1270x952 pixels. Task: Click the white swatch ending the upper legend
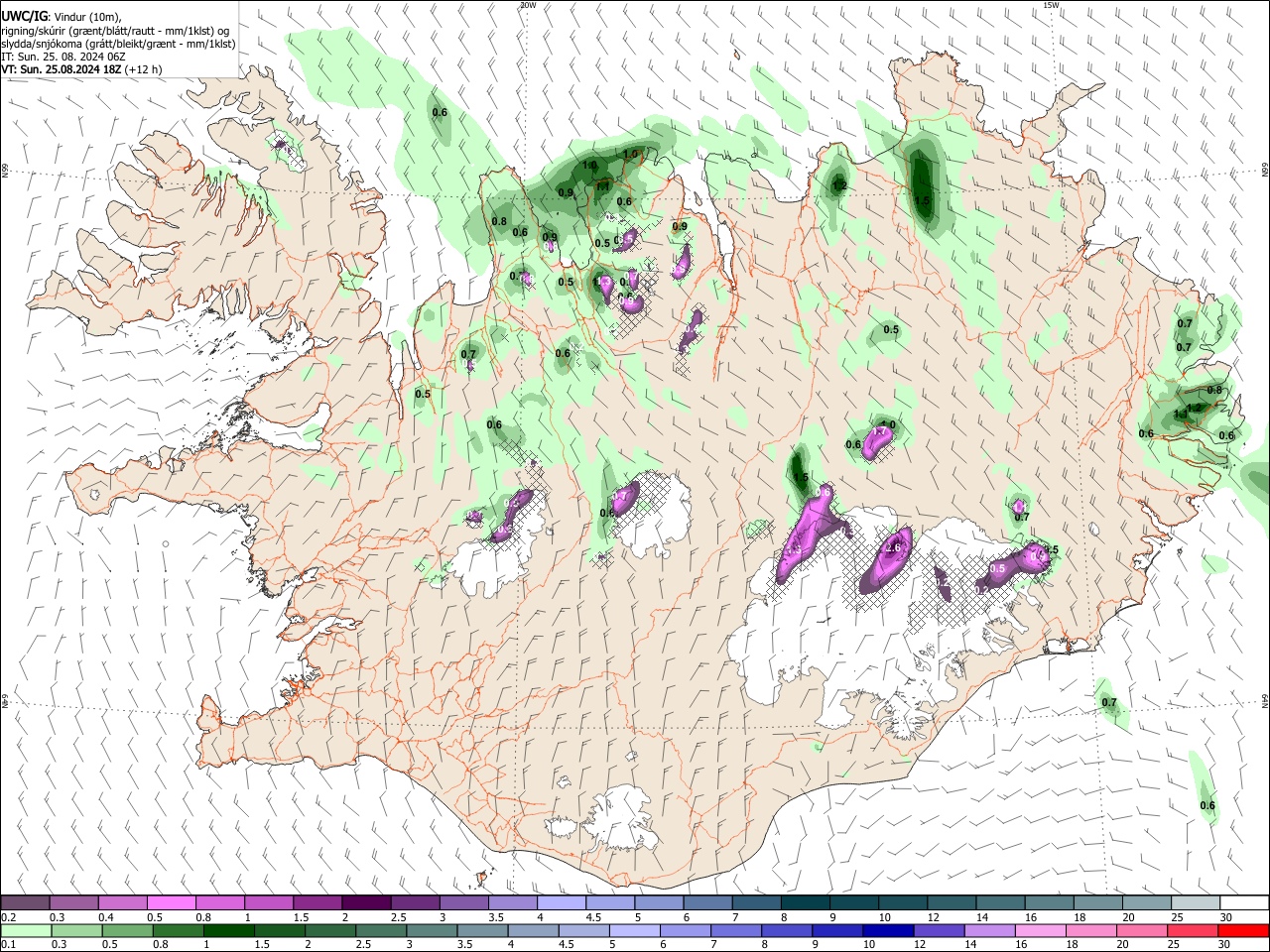[1244, 902]
